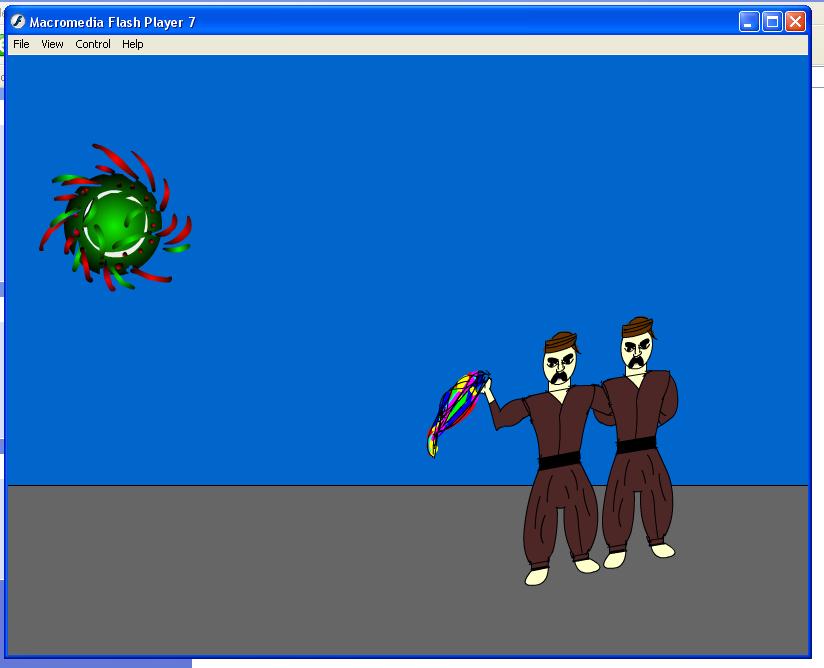This screenshot has height=668, width=824.
Task: Click the right man's black belt
Action: pos(635,444)
